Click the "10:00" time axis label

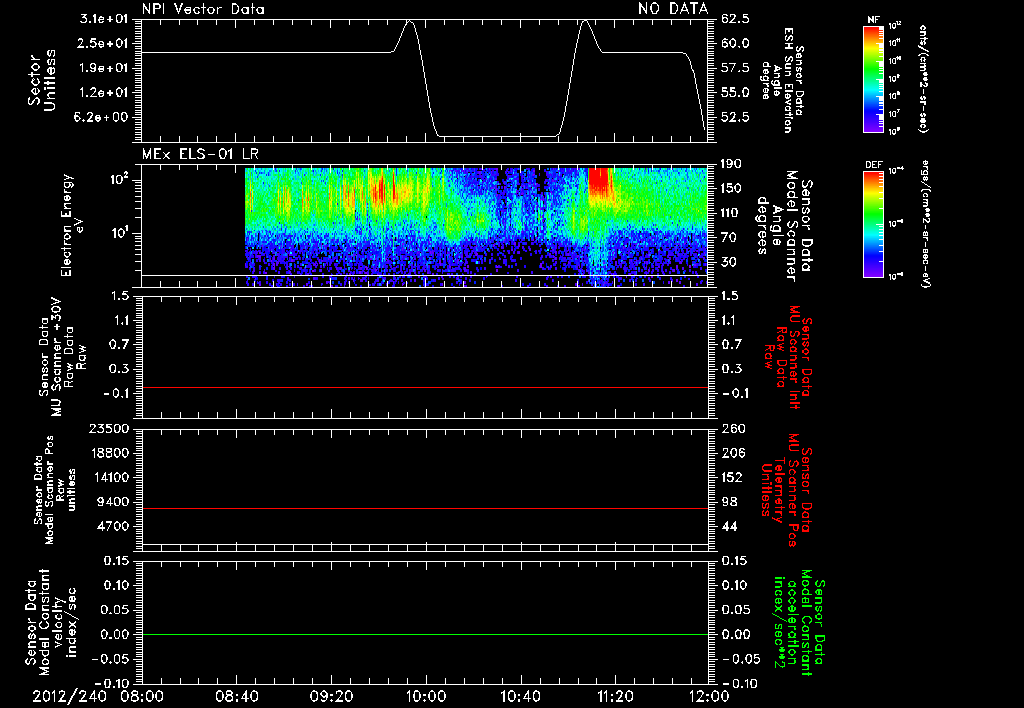(426, 696)
